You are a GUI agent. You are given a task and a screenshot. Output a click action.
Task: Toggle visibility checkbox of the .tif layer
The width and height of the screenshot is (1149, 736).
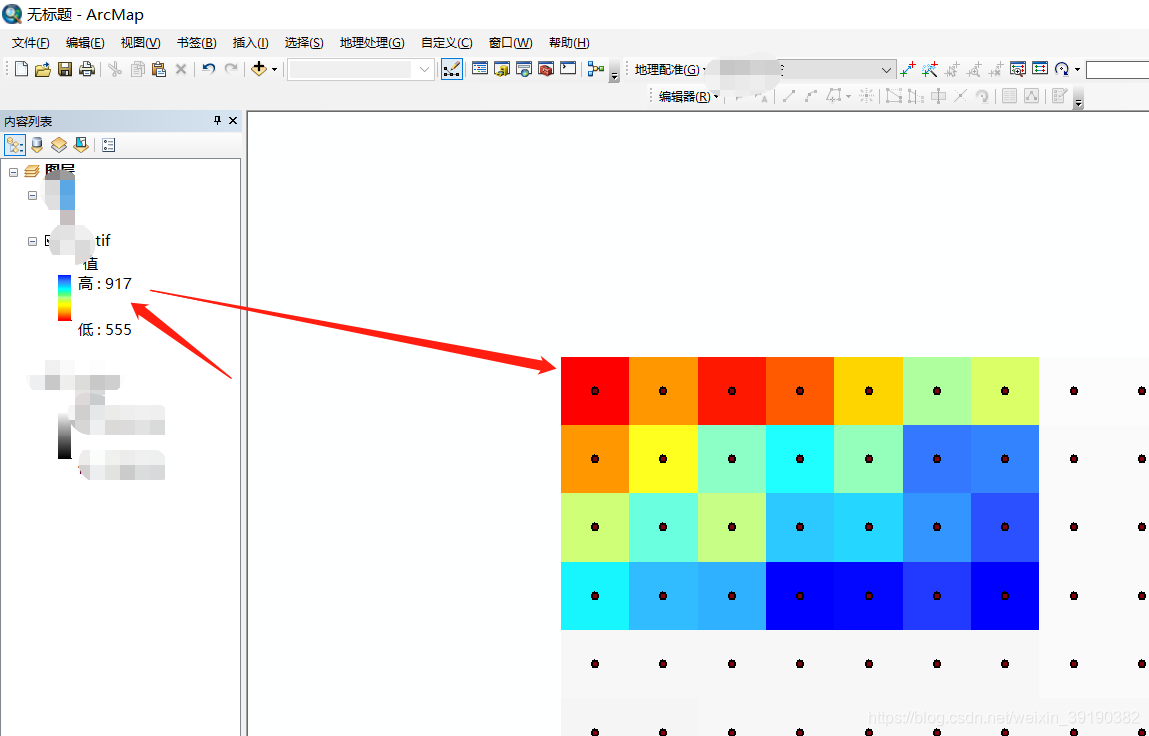[48, 240]
